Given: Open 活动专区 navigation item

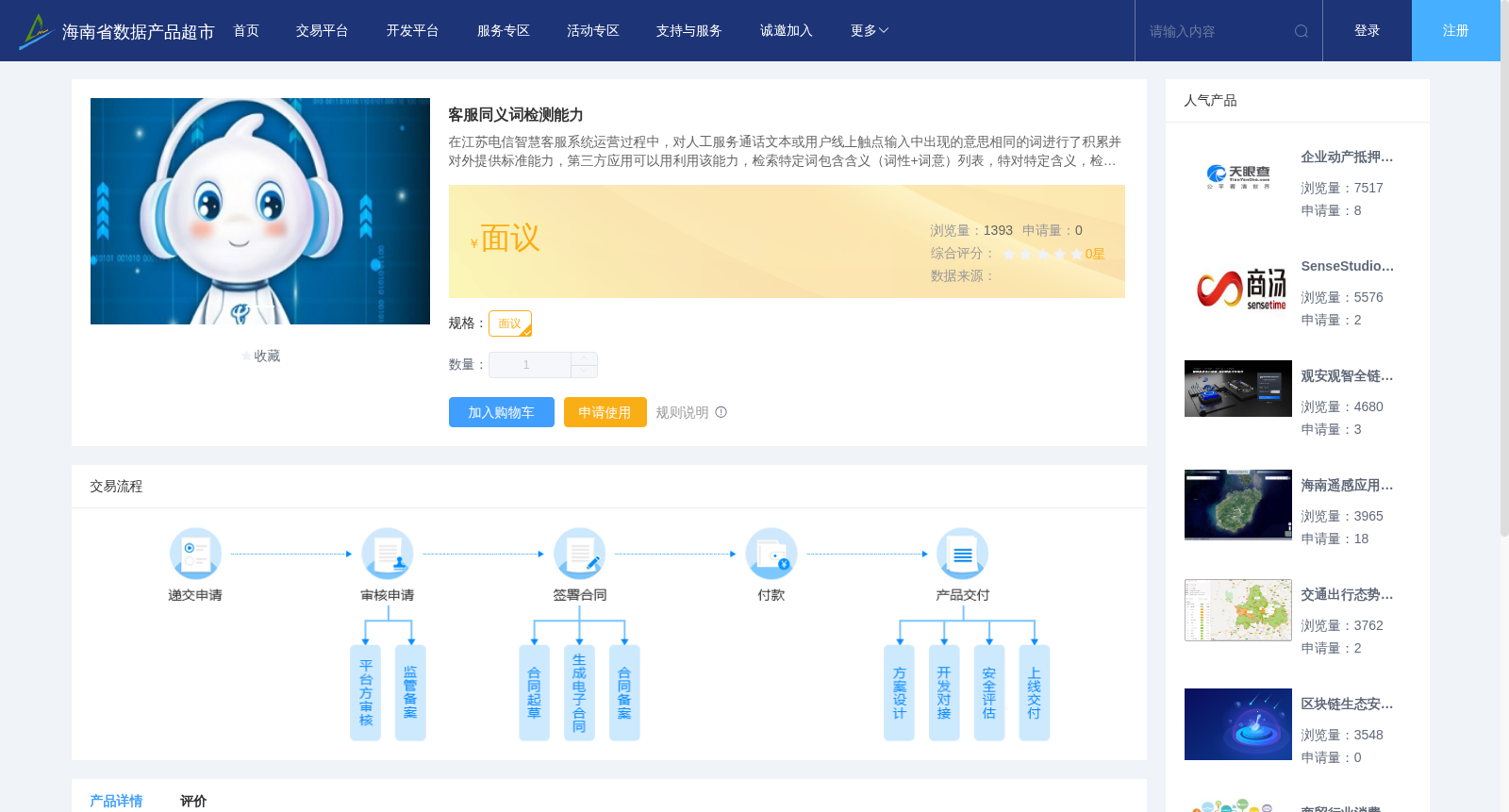Looking at the screenshot, I should pyautogui.click(x=593, y=31).
